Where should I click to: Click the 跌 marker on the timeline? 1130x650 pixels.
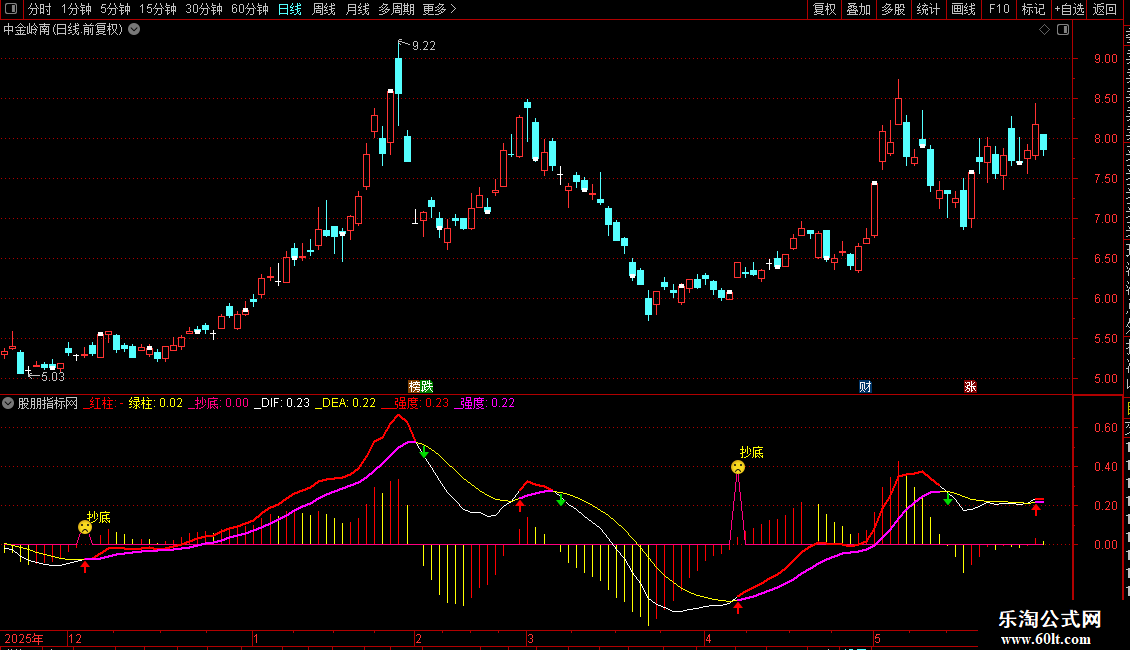click(427, 387)
